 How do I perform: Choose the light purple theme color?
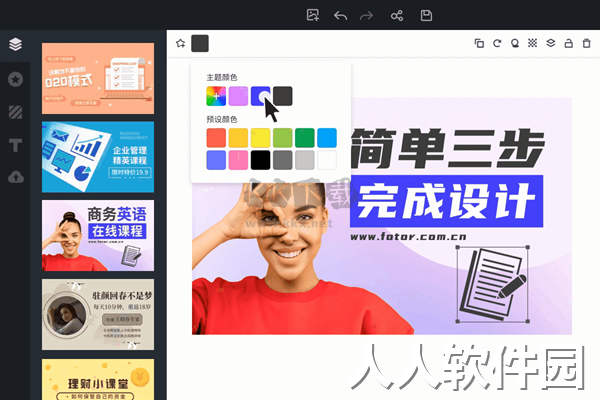238,96
